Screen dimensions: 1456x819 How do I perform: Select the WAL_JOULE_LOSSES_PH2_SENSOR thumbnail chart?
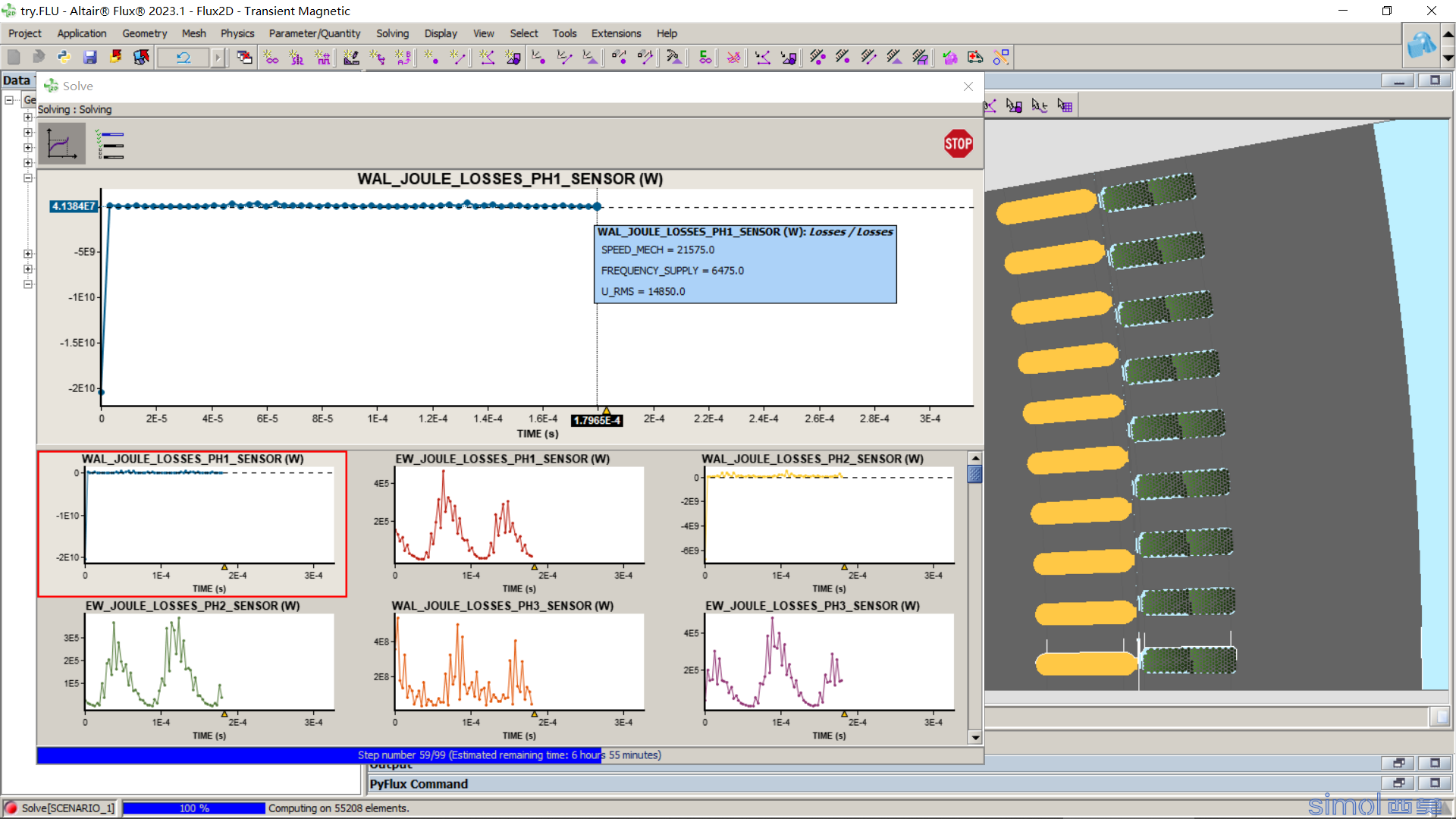(813, 524)
